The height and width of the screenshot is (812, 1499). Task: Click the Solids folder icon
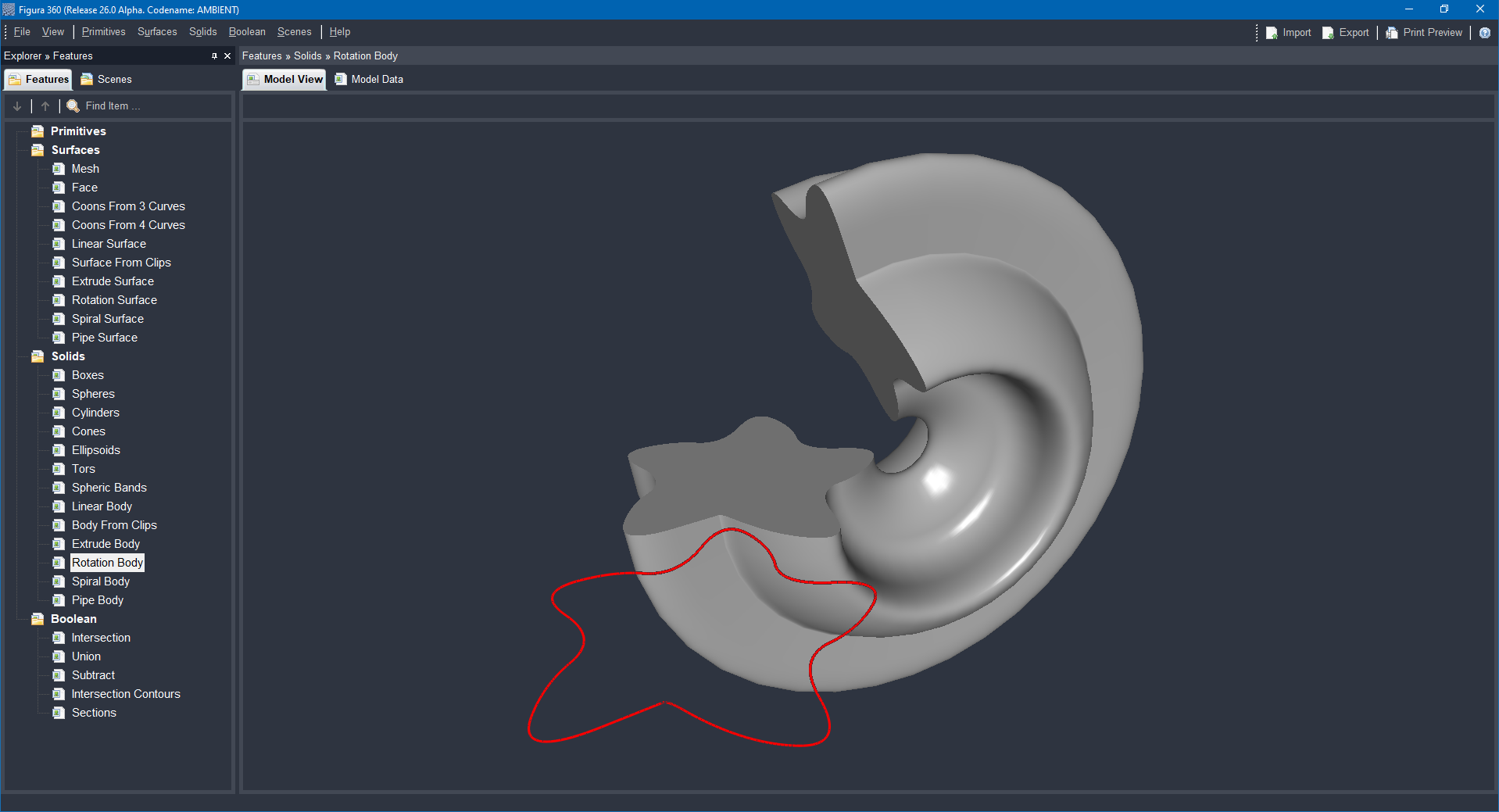click(38, 356)
